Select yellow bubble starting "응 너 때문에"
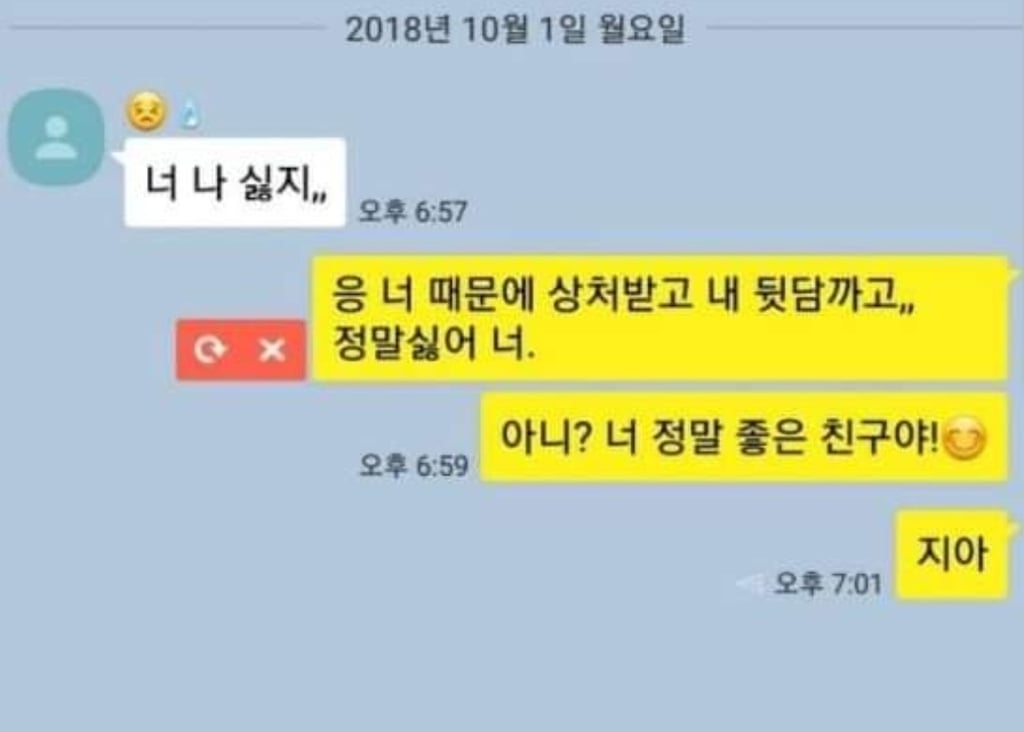The width and height of the screenshot is (1024, 732). coord(660,318)
